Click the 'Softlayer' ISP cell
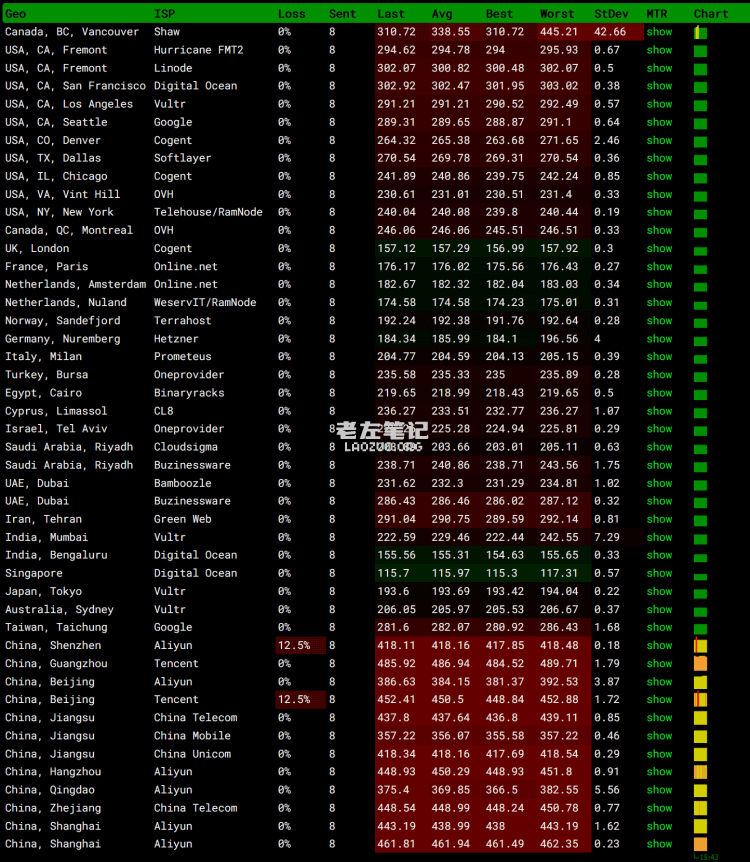The width and height of the screenshot is (750, 862). (182, 158)
